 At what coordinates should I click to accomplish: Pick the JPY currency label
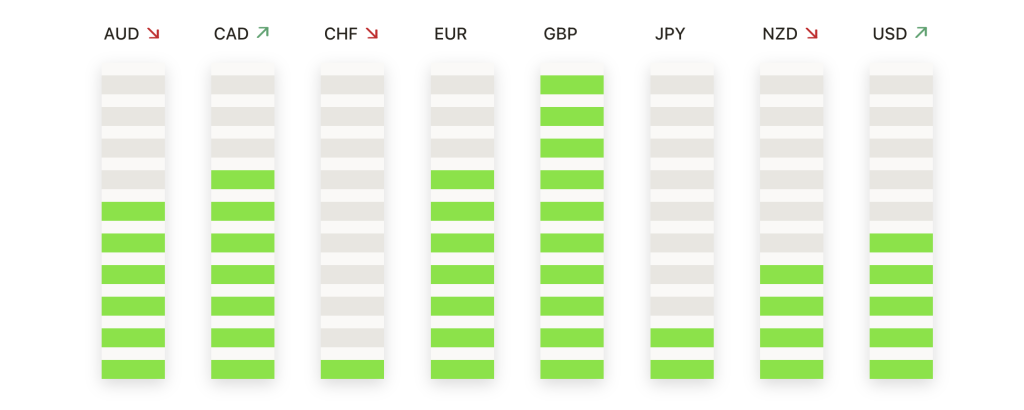[x=670, y=34]
